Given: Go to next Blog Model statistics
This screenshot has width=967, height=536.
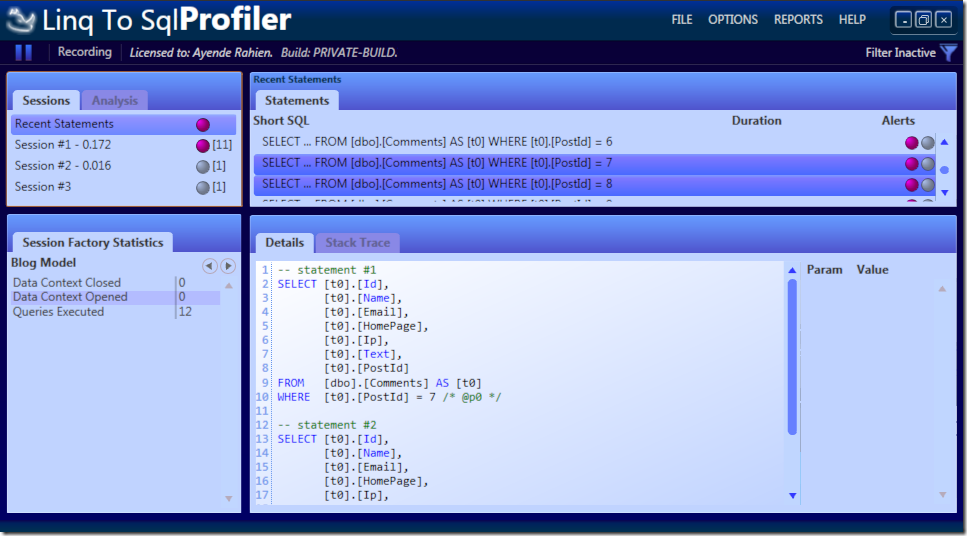Looking at the screenshot, I should click(x=228, y=265).
